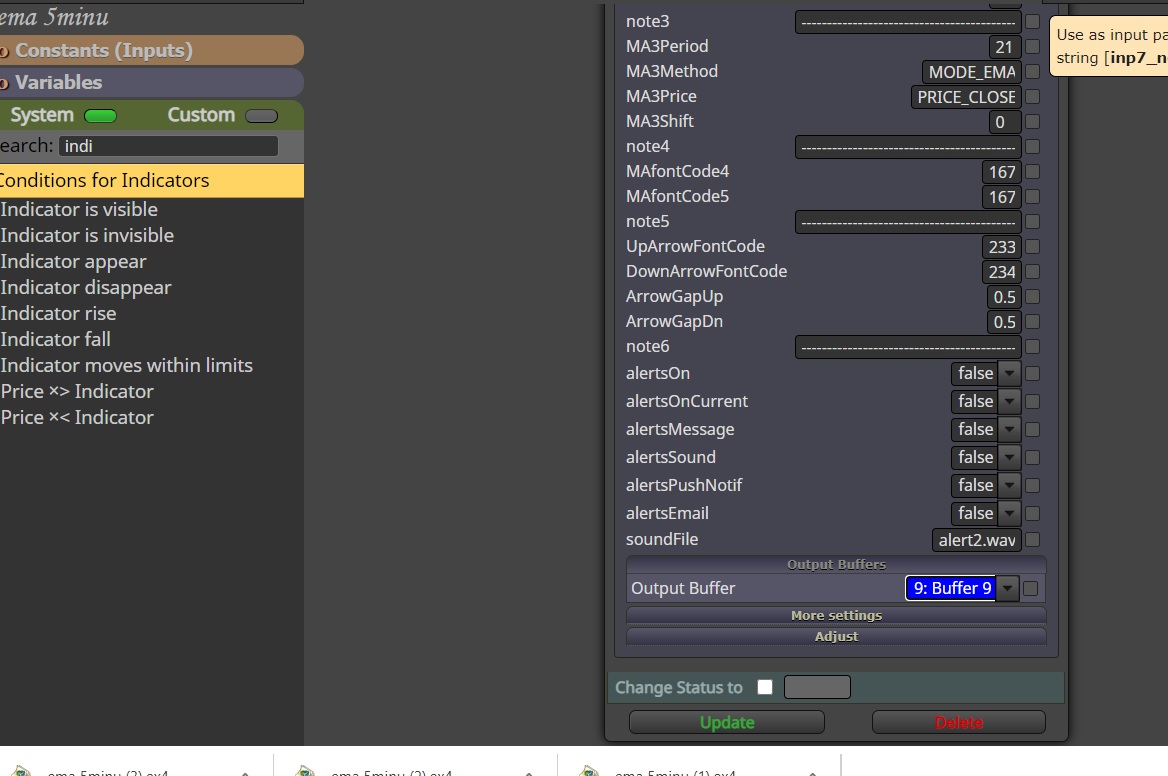This screenshot has width=1168, height=776.
Task: Open the alertsPushNotif dropdown arrow
Action: pyautogui.click(x=1009, y=486)
